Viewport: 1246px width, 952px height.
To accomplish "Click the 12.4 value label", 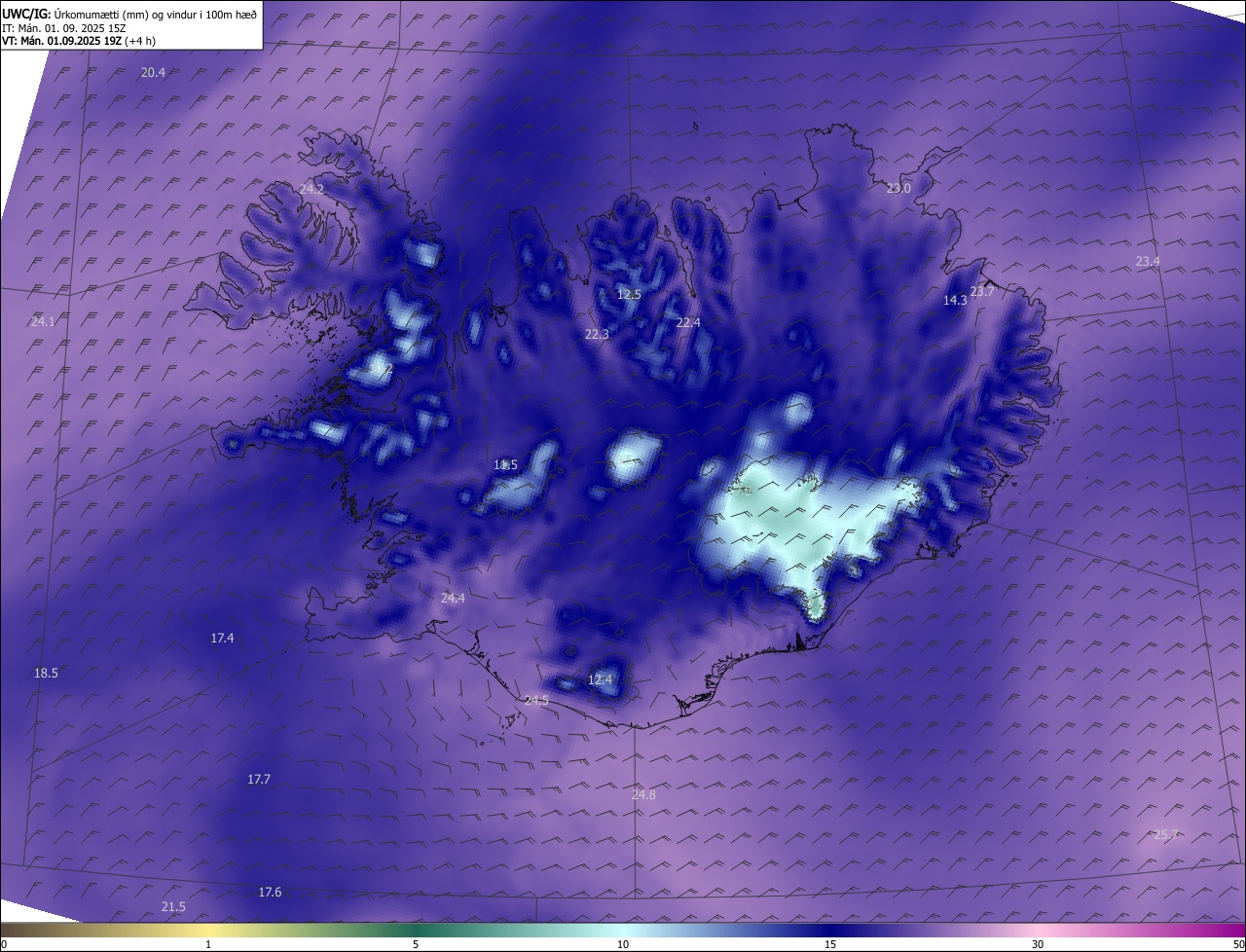I will pyautogui.click(x=601, y=680).
